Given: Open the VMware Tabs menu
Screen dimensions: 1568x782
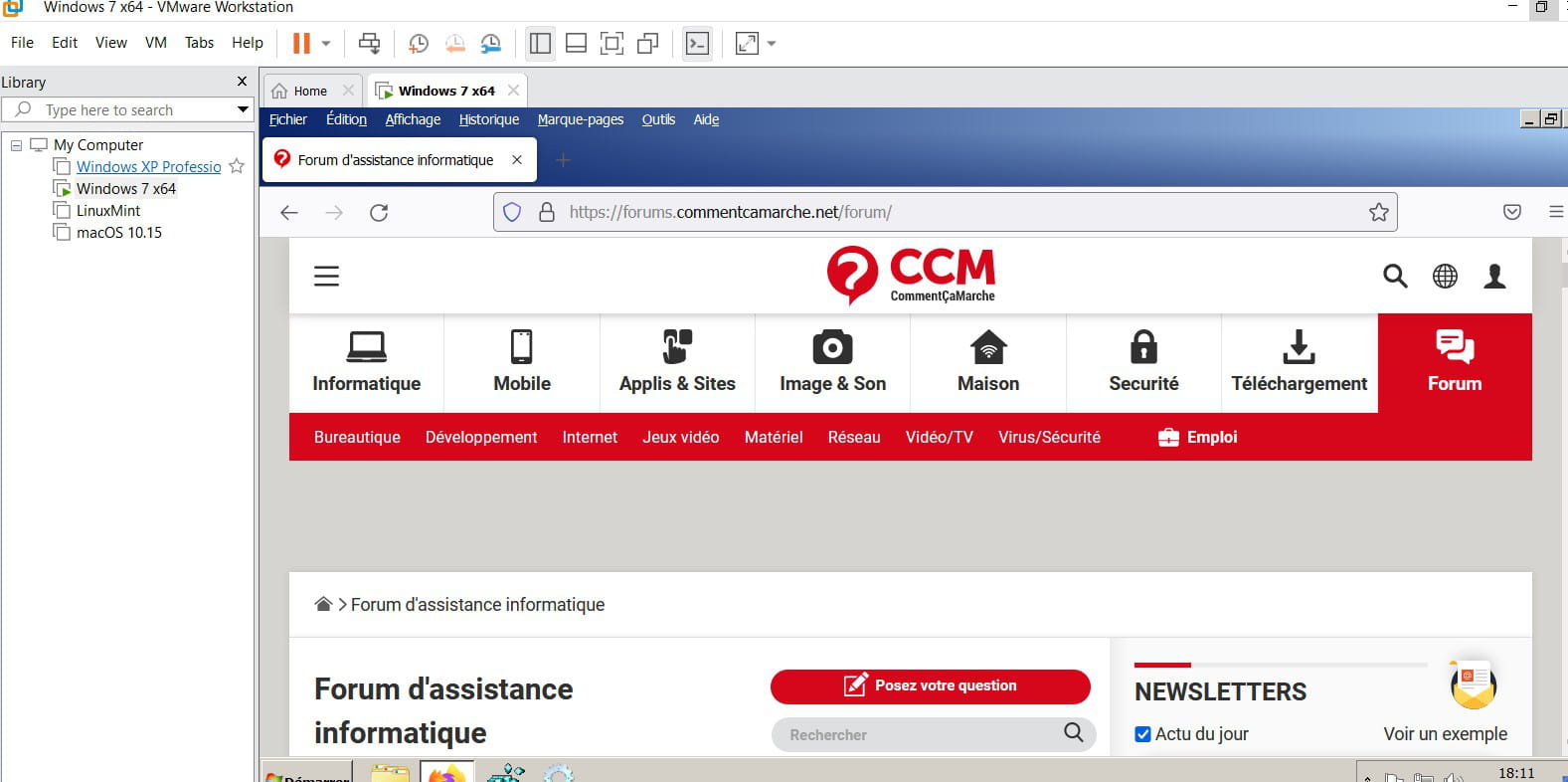Looking at the screenshot, I should (199, 43).
